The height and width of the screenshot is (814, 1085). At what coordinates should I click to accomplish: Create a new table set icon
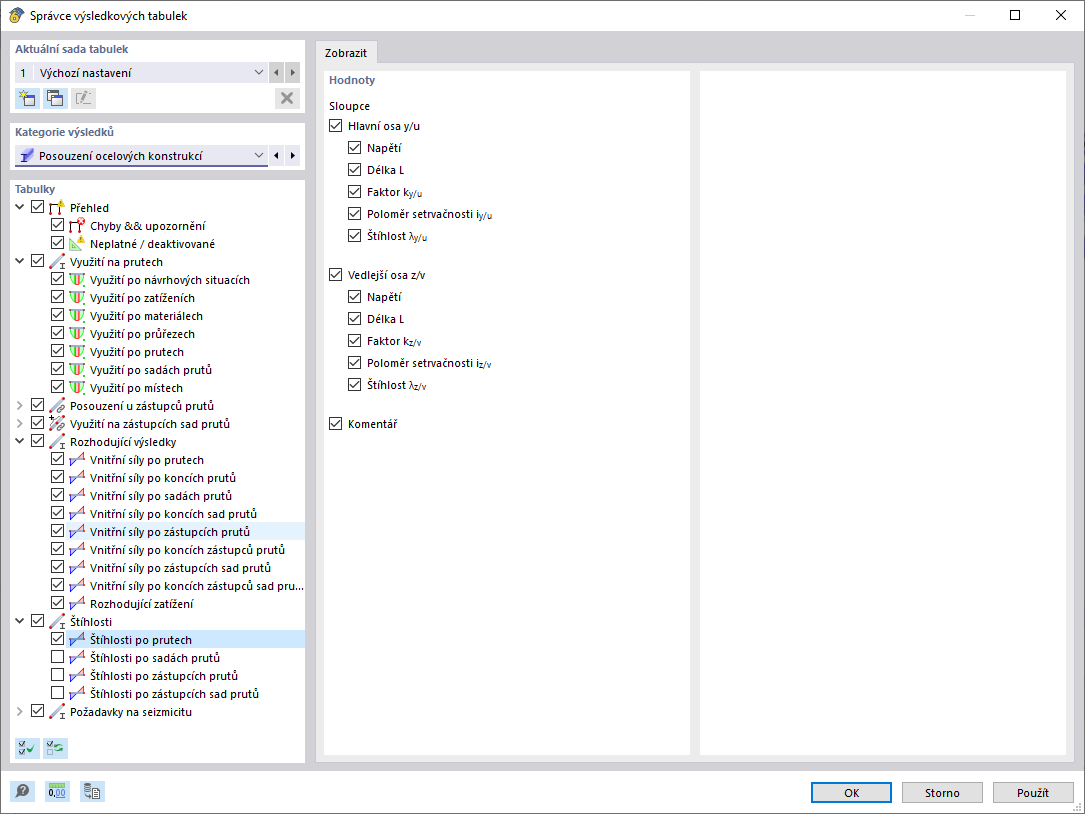point(28,98)
